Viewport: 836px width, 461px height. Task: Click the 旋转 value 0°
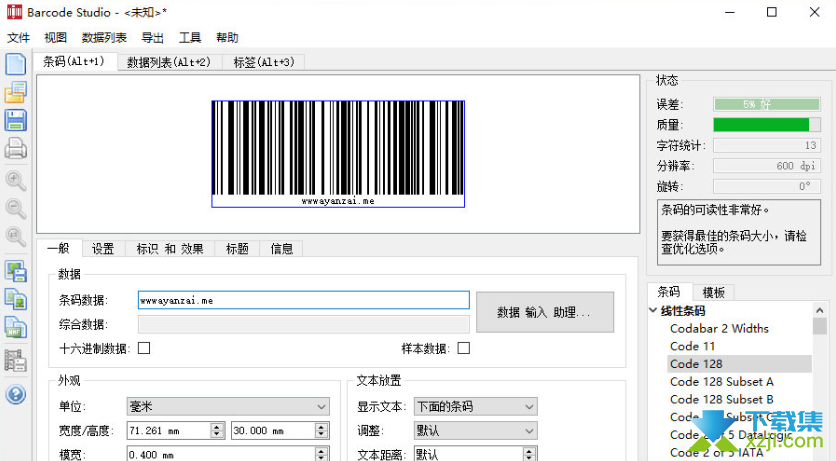click(x=767, y=187)
